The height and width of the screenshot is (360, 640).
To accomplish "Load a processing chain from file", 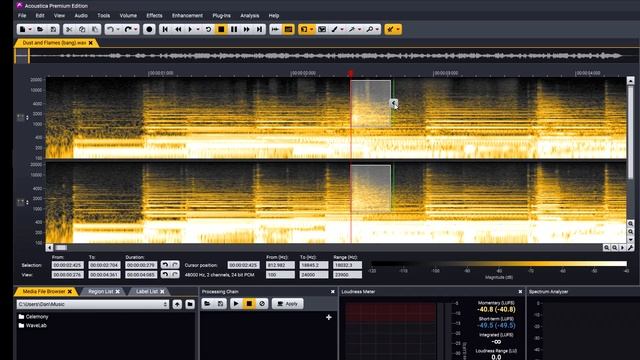I will (x=207, y=304).
